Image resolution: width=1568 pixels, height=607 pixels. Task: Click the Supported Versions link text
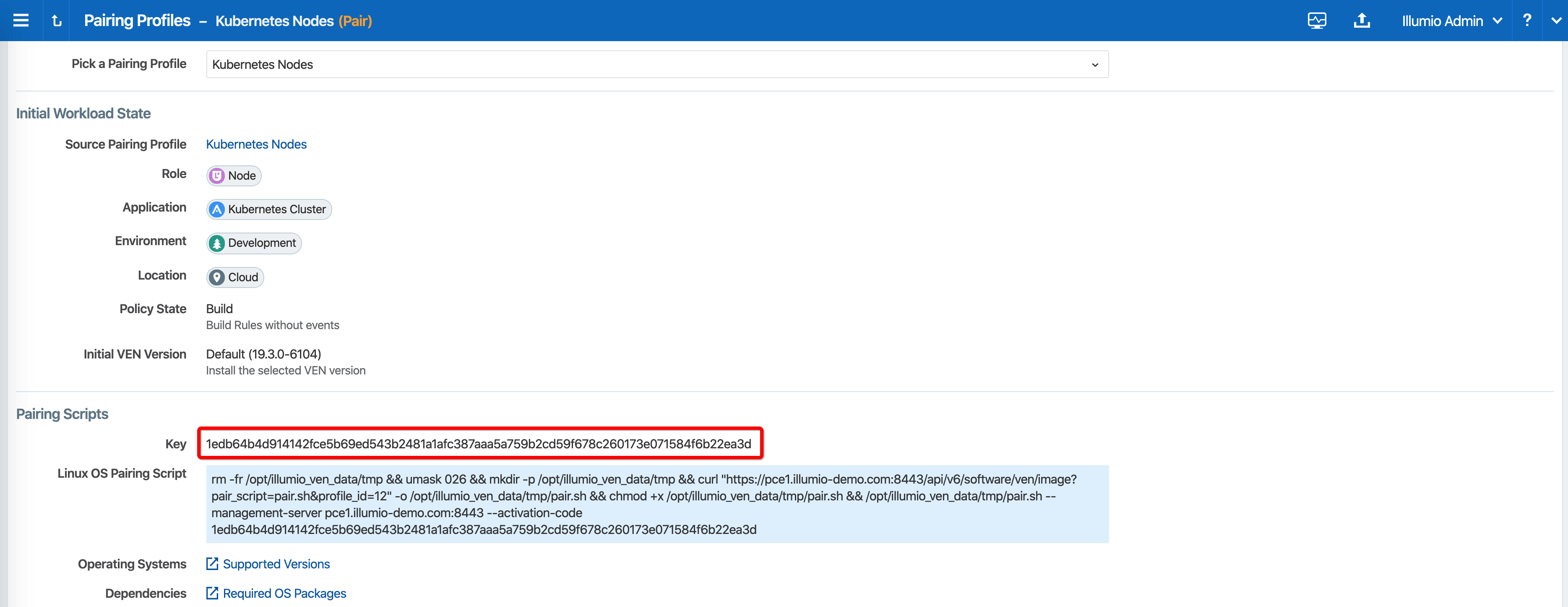pos(277,563)
